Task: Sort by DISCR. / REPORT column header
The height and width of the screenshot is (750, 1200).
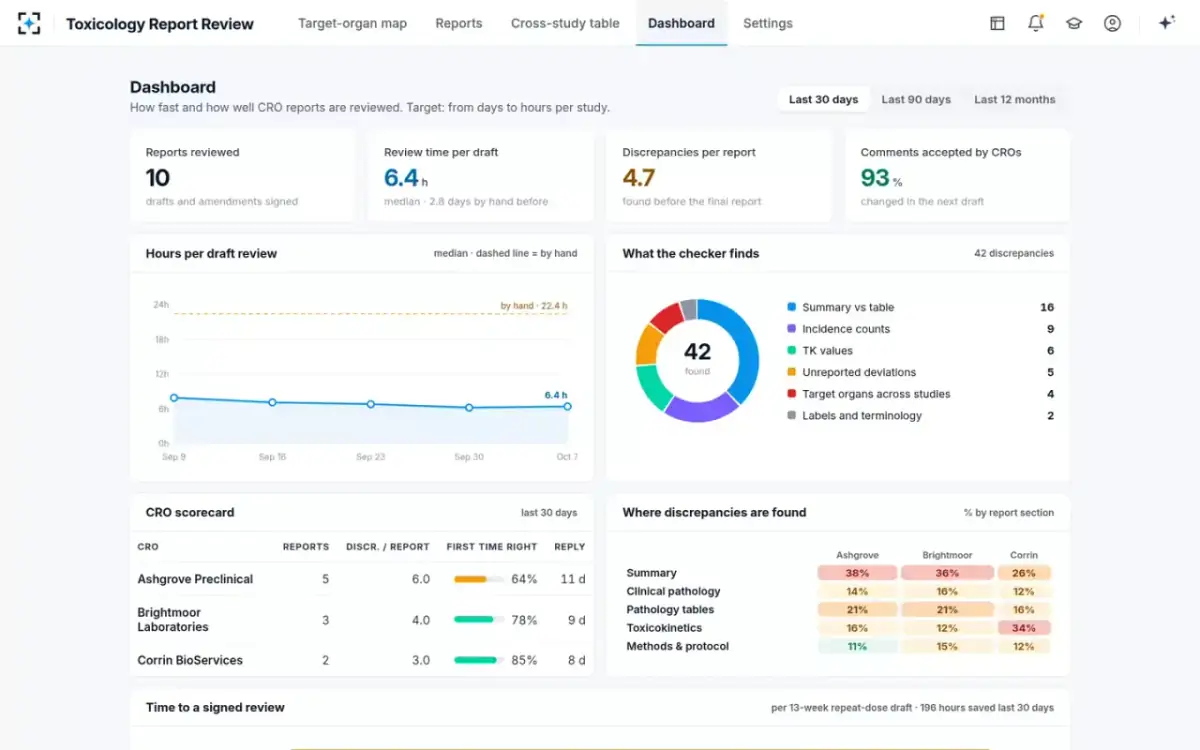Action: coord(388,547)
